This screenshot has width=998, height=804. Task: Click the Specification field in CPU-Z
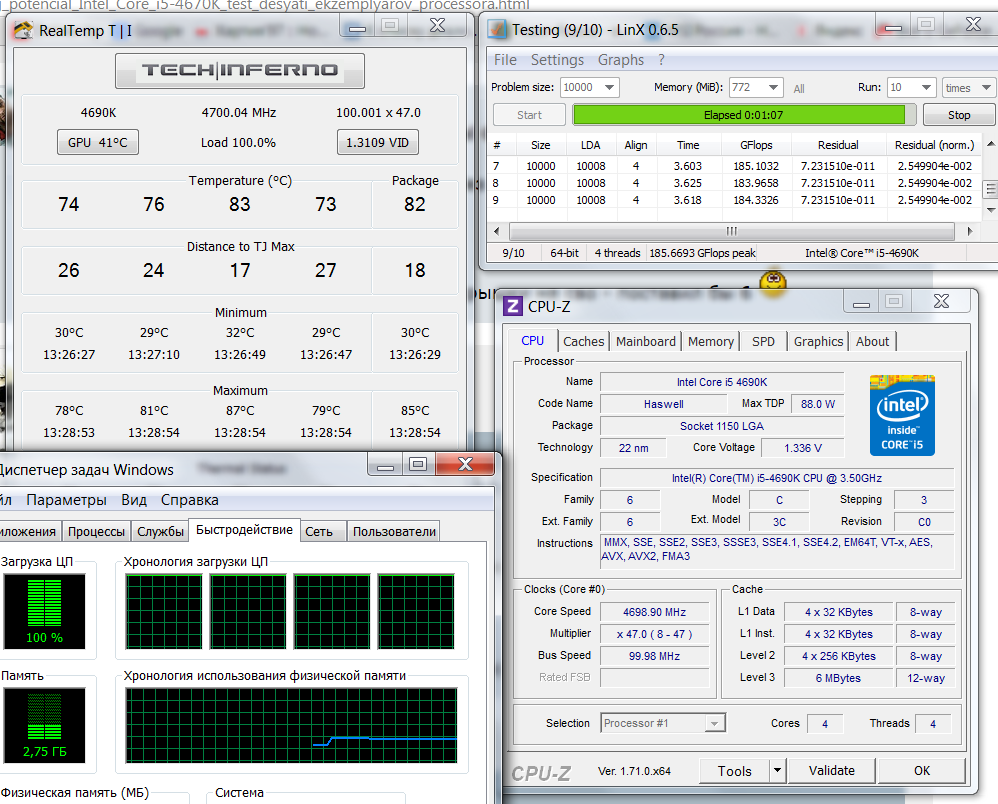[x=777, y=478]
